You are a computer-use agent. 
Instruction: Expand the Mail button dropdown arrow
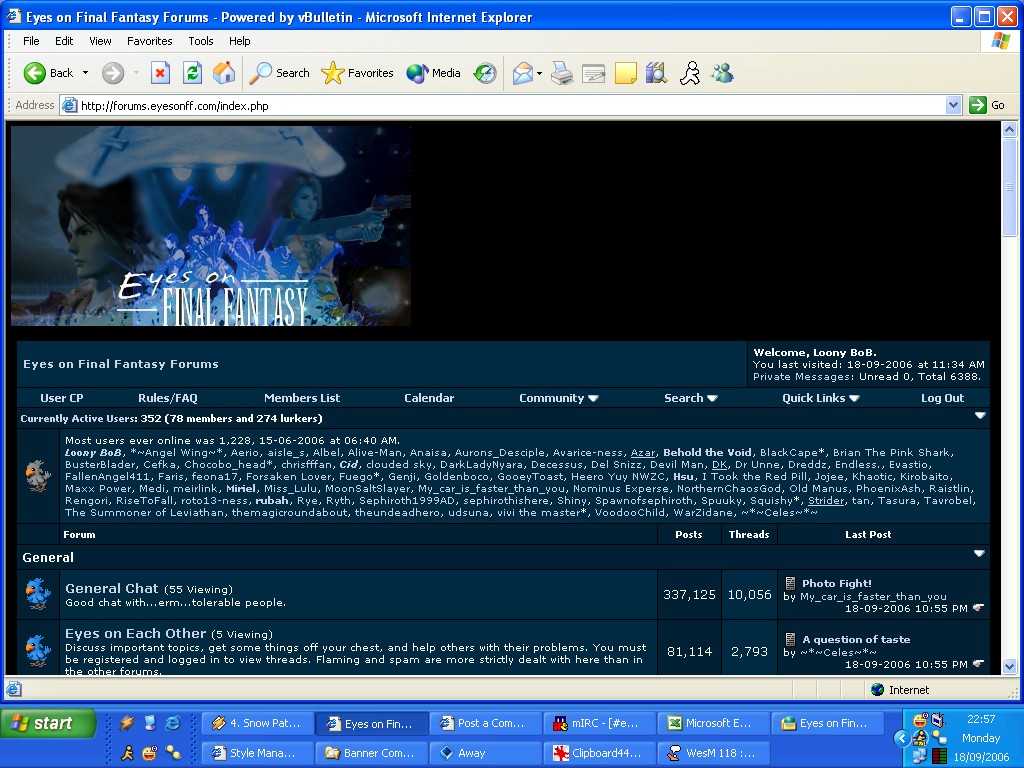pyautogui.click(x=539, y=73)
